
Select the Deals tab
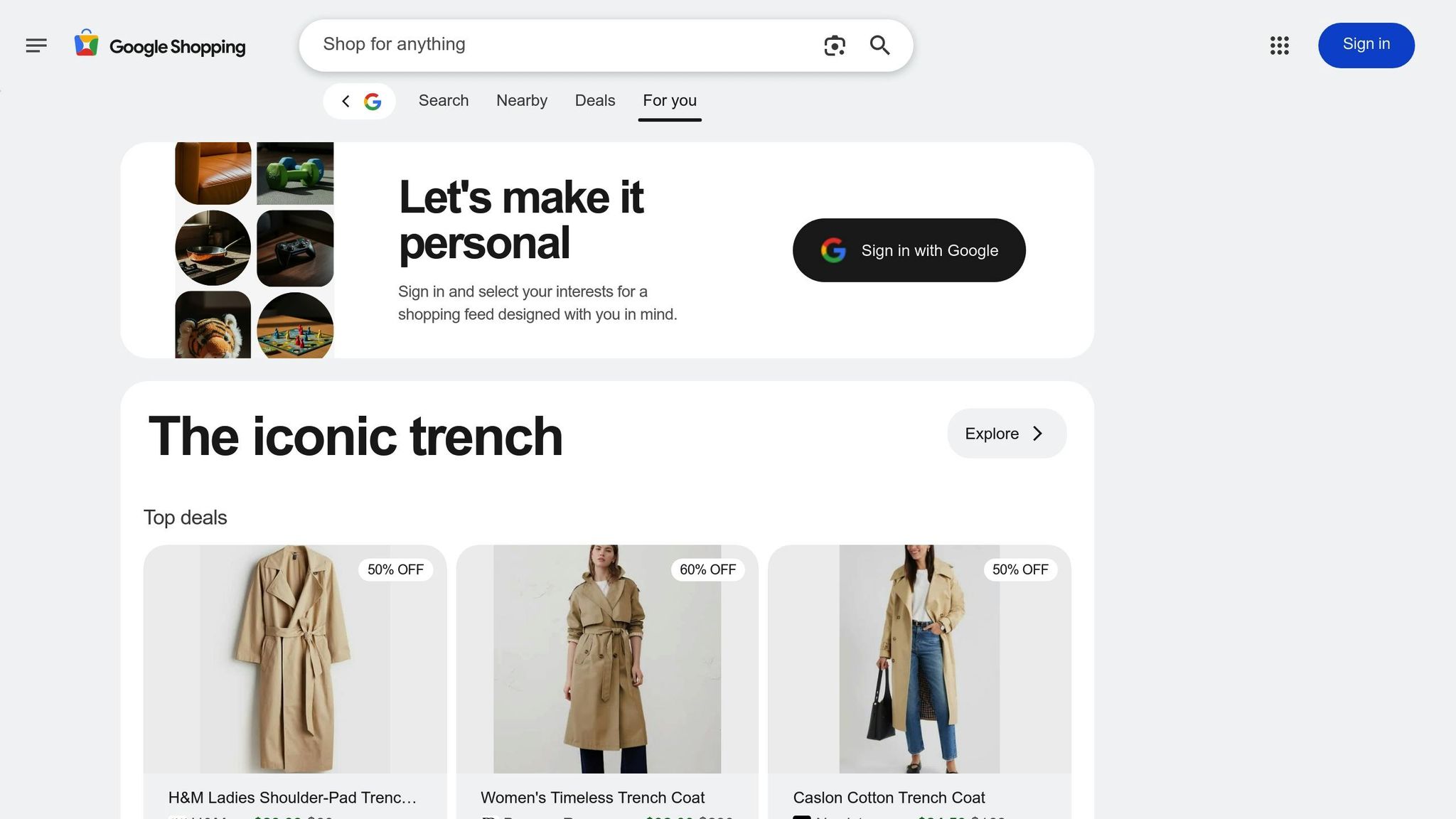595,101
